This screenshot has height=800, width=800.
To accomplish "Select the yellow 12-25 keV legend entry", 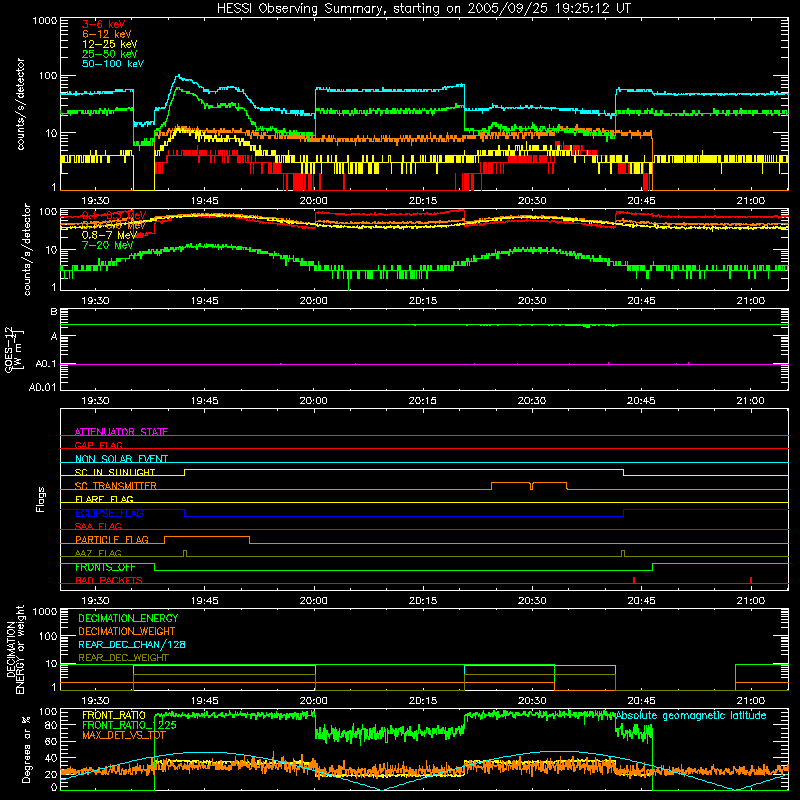I will pos(109,44).
